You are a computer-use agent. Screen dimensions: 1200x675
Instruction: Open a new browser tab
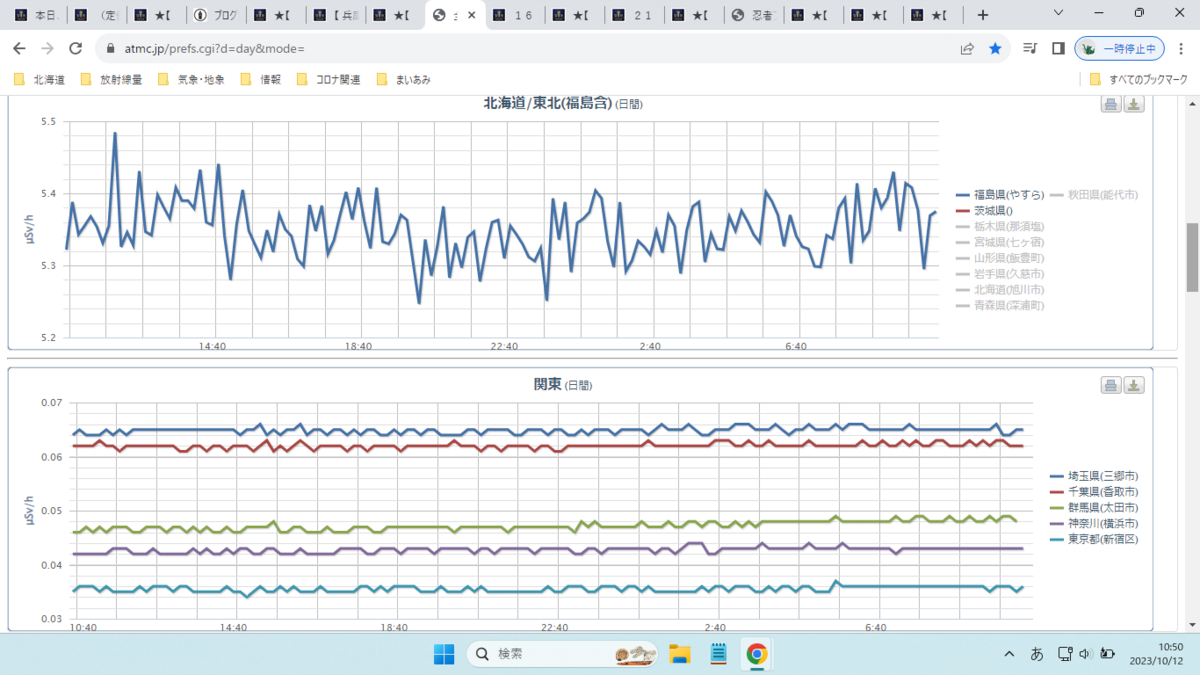point(983,15)
